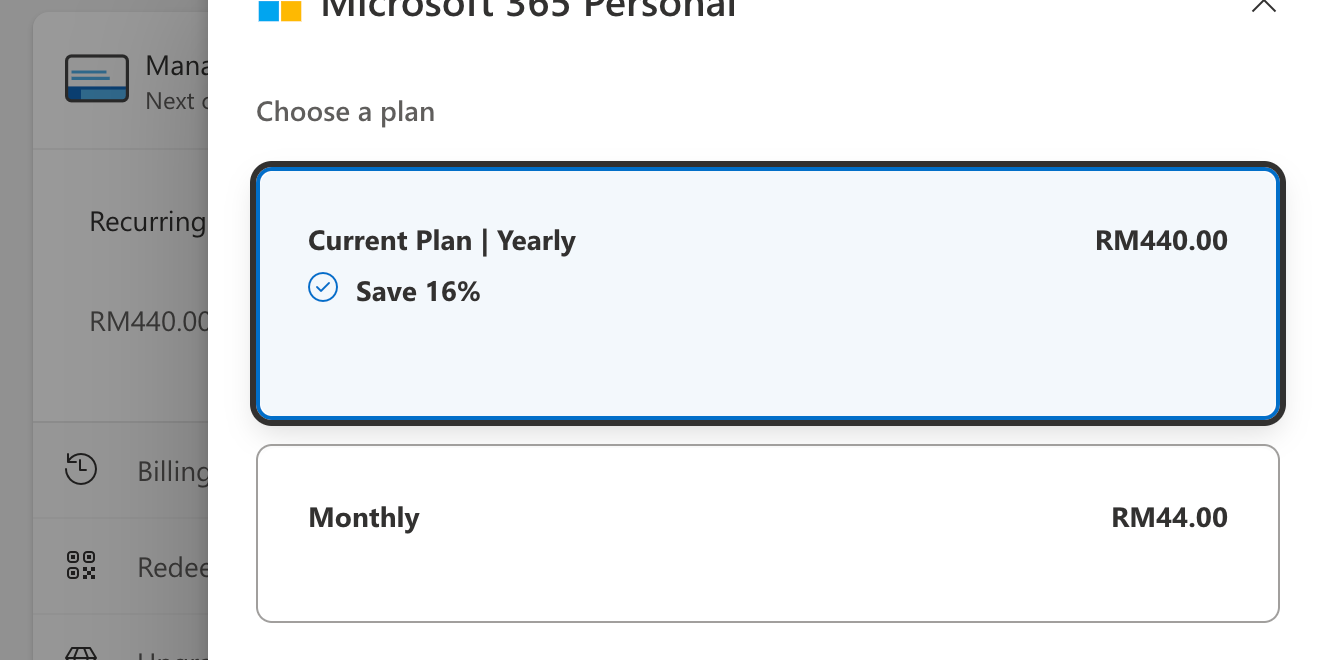This screenshot has width=1326, height=660.
Task: Click the Choose a plan heading
Action: 345,112
